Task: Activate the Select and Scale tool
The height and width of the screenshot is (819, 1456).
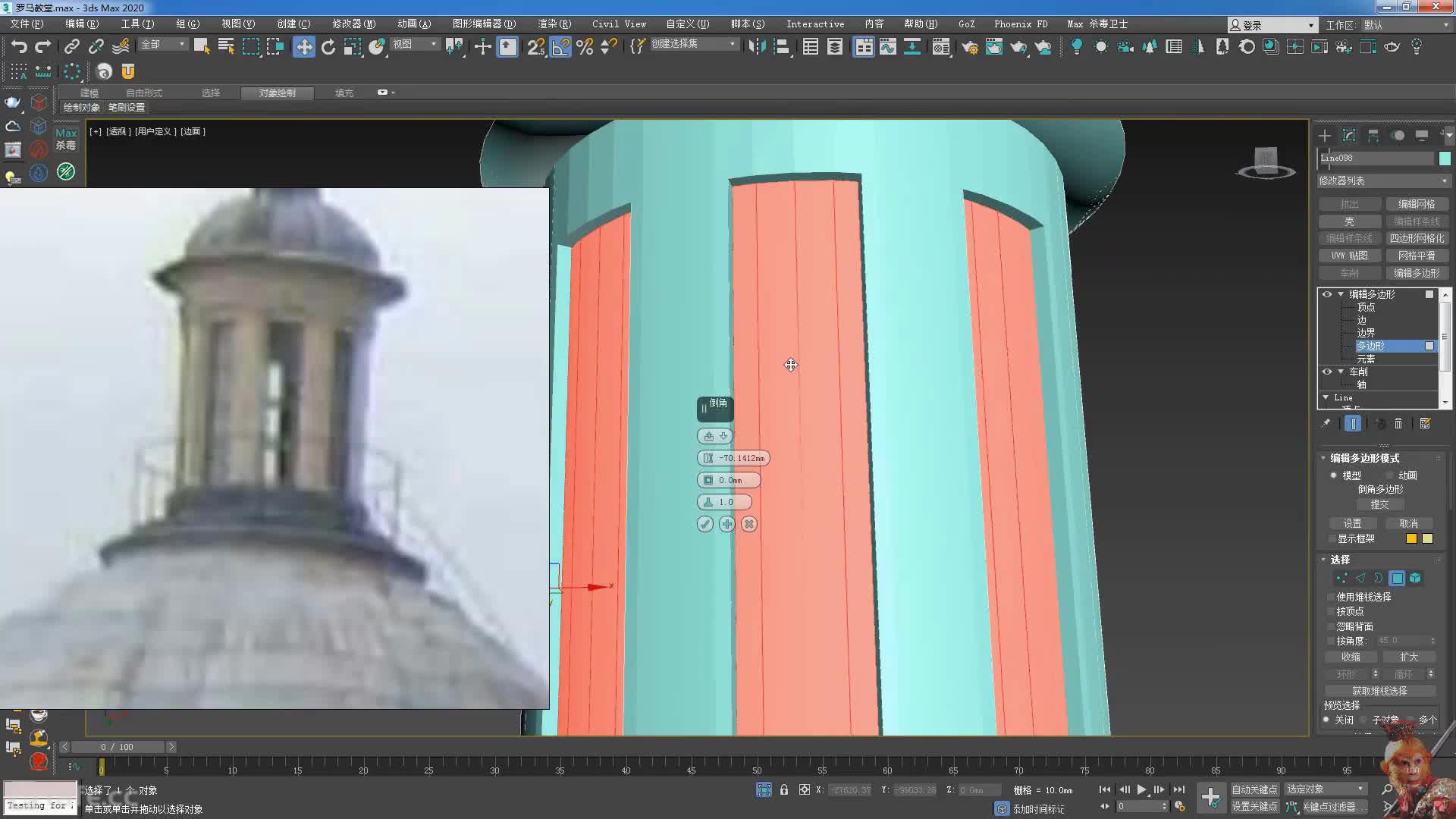Action: (352, 46)
